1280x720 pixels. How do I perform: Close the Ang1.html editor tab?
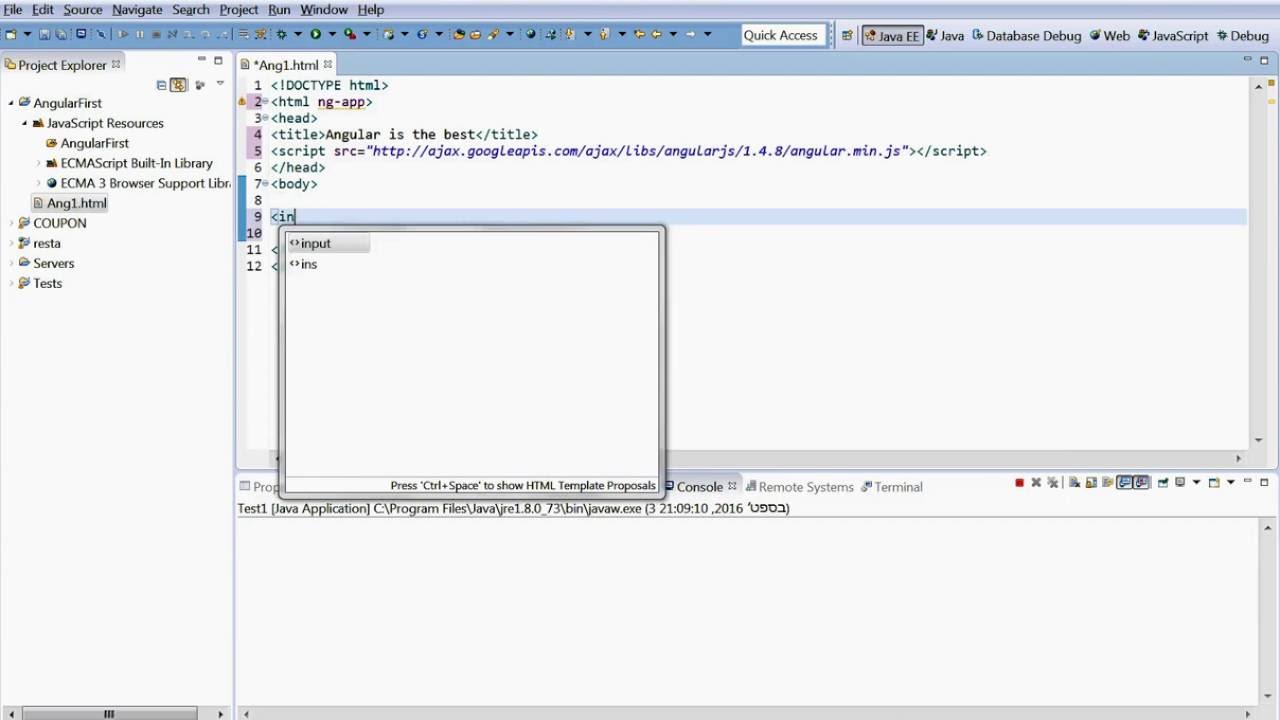(x=327, y=64)
